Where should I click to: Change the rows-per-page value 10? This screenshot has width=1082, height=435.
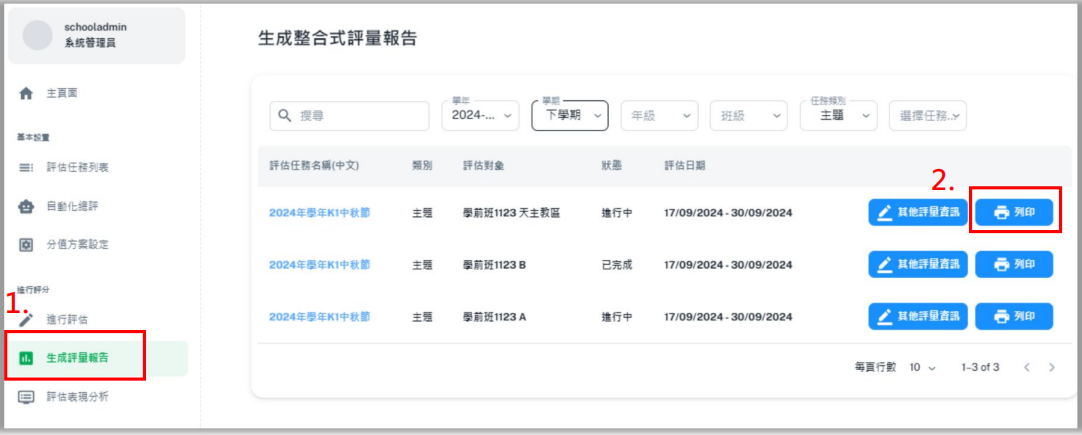pos(922,367)
